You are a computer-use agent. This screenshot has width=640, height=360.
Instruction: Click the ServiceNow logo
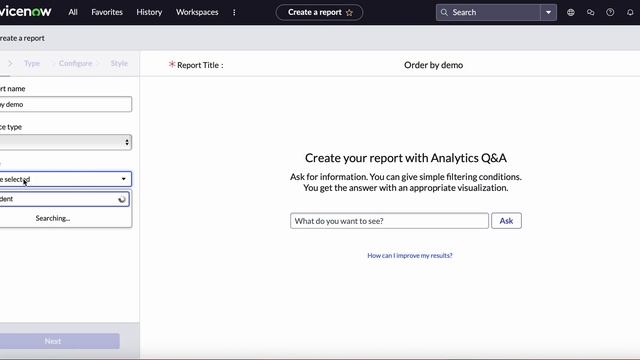[25, 11]
